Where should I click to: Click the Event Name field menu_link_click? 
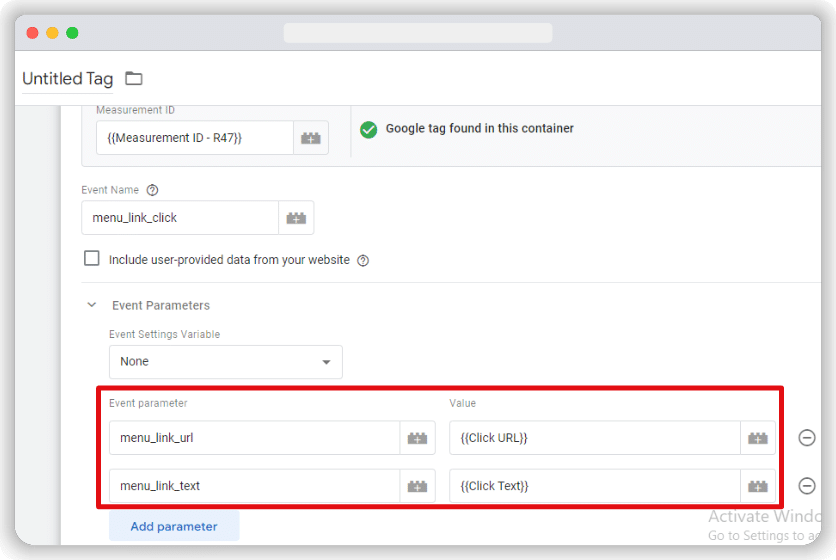point(180,217)
